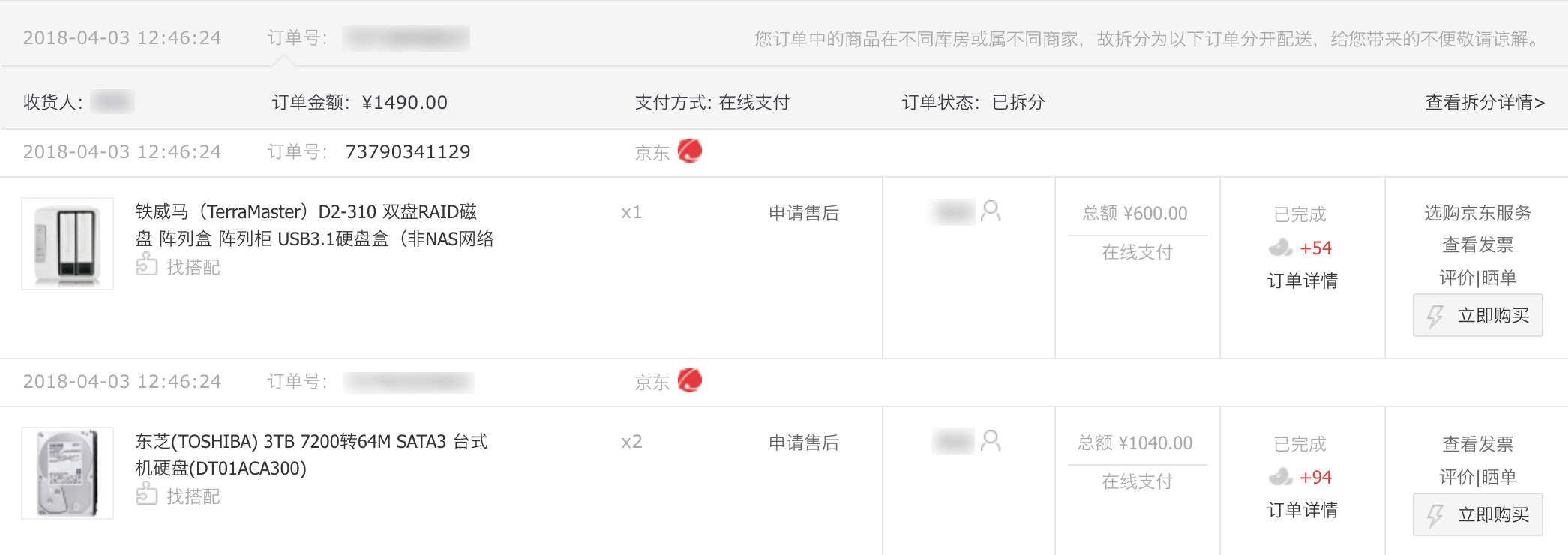
Task: Open 订单详情 for the ¥1040.00 order
Action: point(1302,510)
